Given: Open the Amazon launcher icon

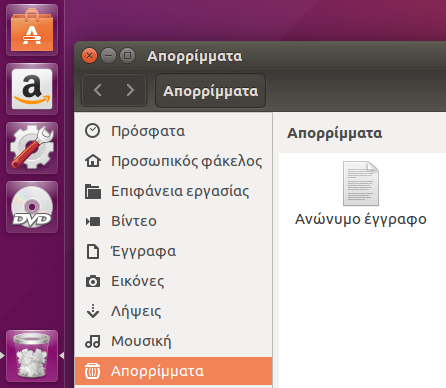Looking at the screenshot, I should coord(32,89).
